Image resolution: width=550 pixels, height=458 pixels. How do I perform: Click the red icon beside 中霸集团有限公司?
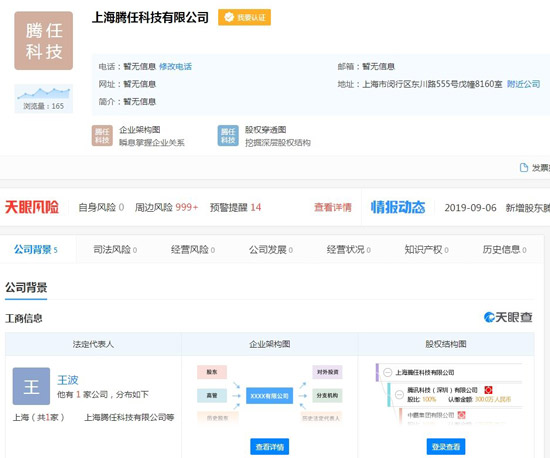(462, 415)
